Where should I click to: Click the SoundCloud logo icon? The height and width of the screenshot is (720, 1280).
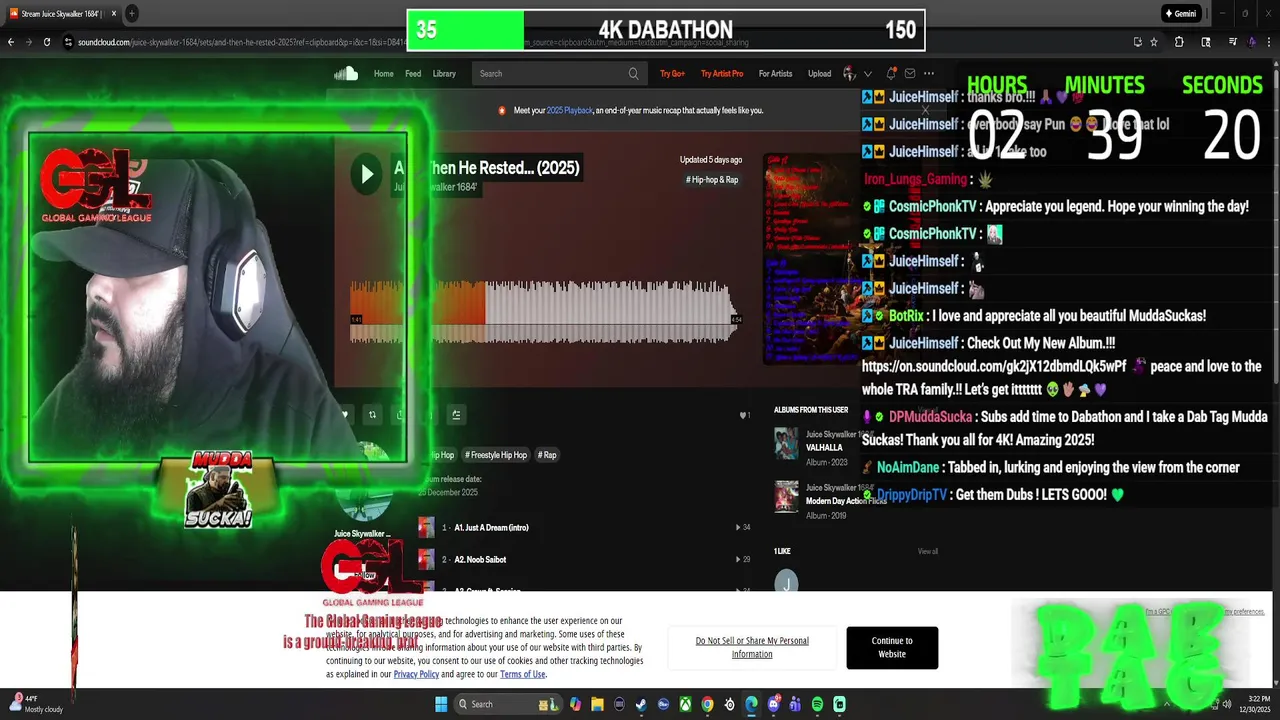346,73
